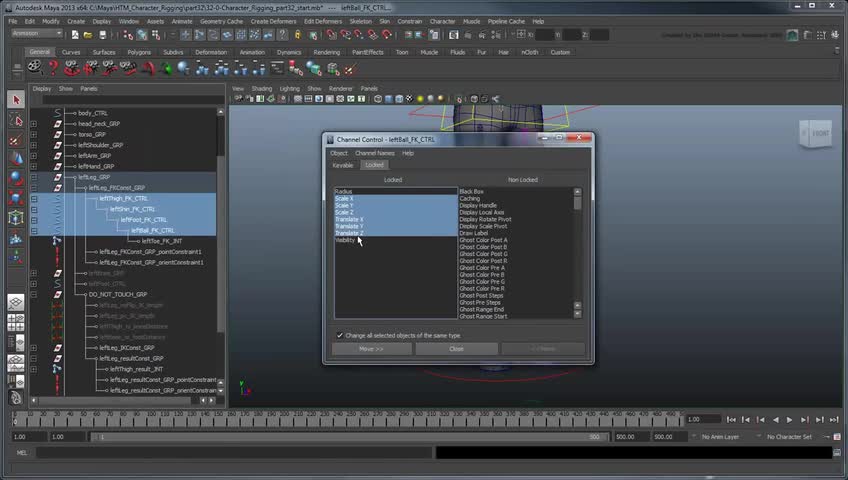Image resolution: width=848 pixels, height=480 pixels.
Task: Select the arrow Select tool in toolbox
Action: point(16,100)
